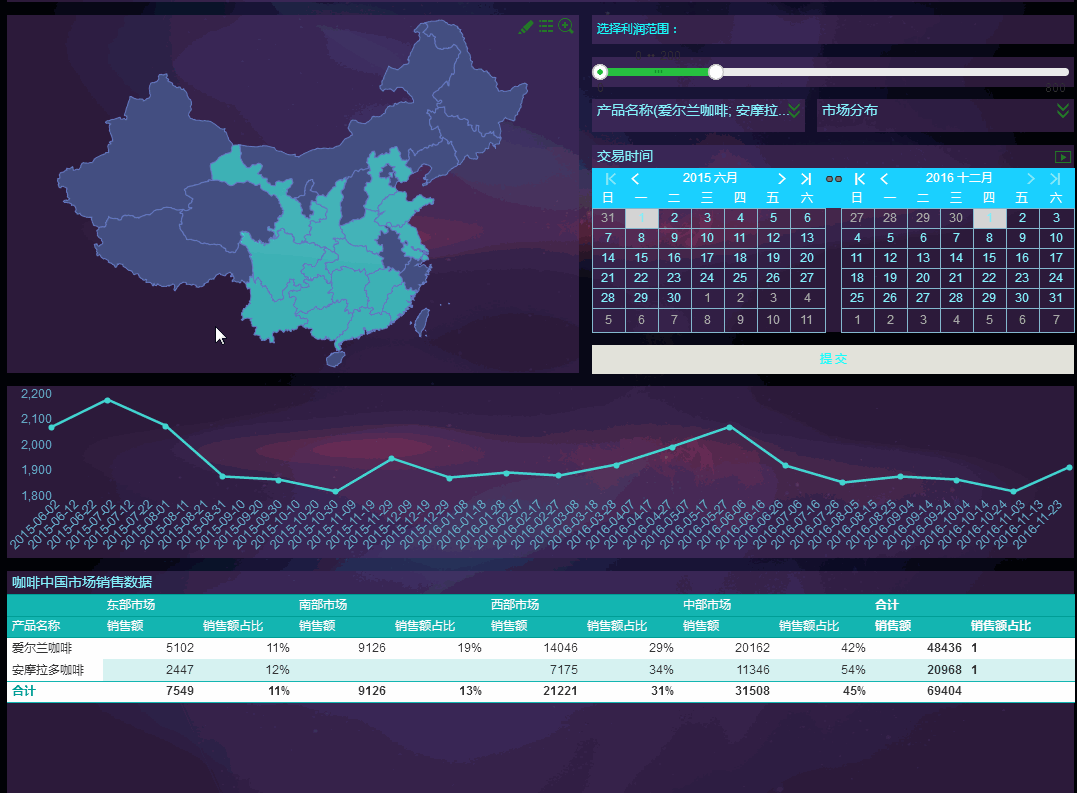1077x793 pixels.
Task: Click the green pencil edit icon on map
Action: coord(526,27)
